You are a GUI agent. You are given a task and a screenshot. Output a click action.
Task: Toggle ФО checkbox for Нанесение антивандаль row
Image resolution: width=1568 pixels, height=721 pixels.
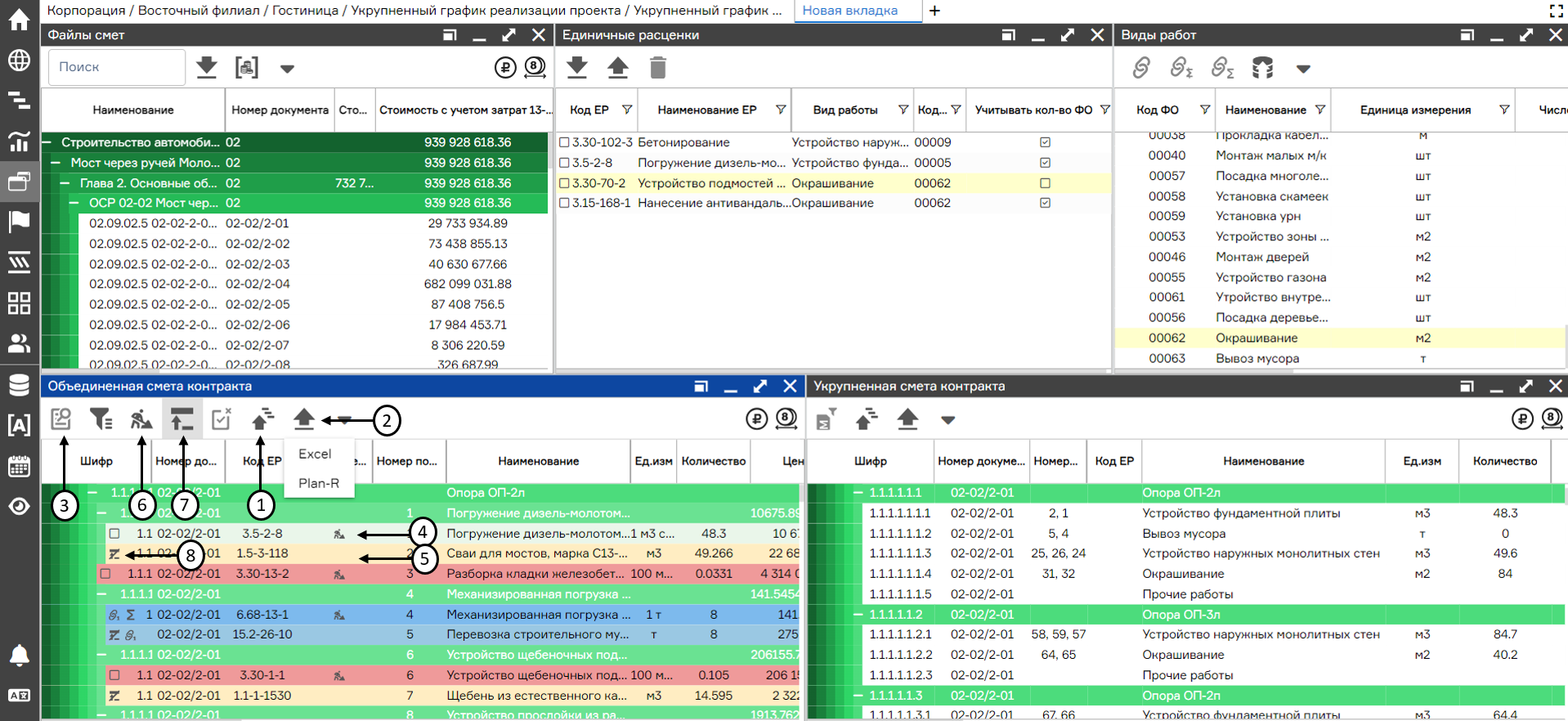click(x=1045, y=203)
